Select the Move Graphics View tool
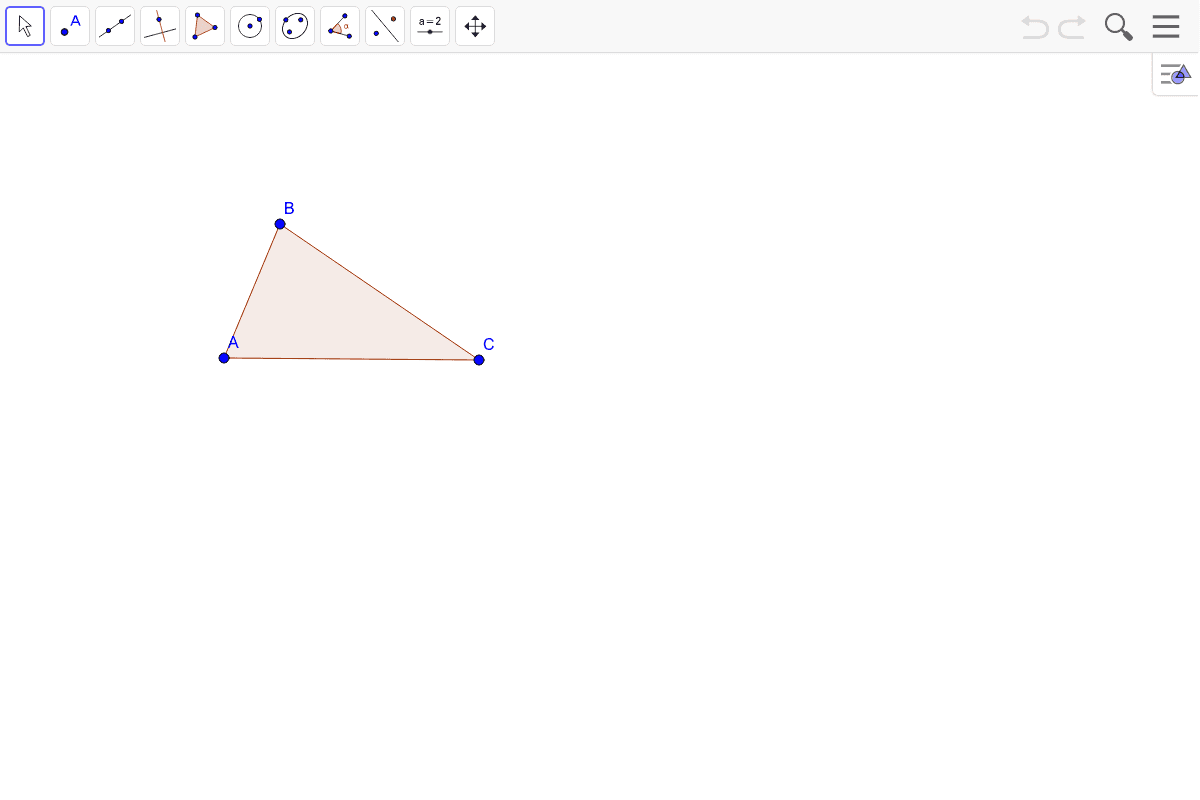 tap(475, 26)
